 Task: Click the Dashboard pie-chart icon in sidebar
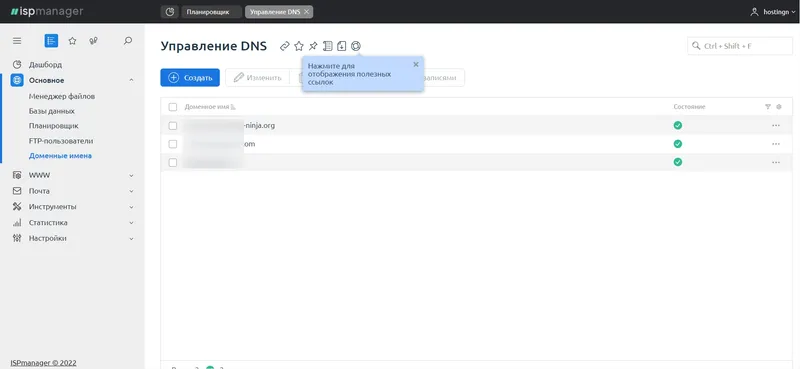pos(17,65)
